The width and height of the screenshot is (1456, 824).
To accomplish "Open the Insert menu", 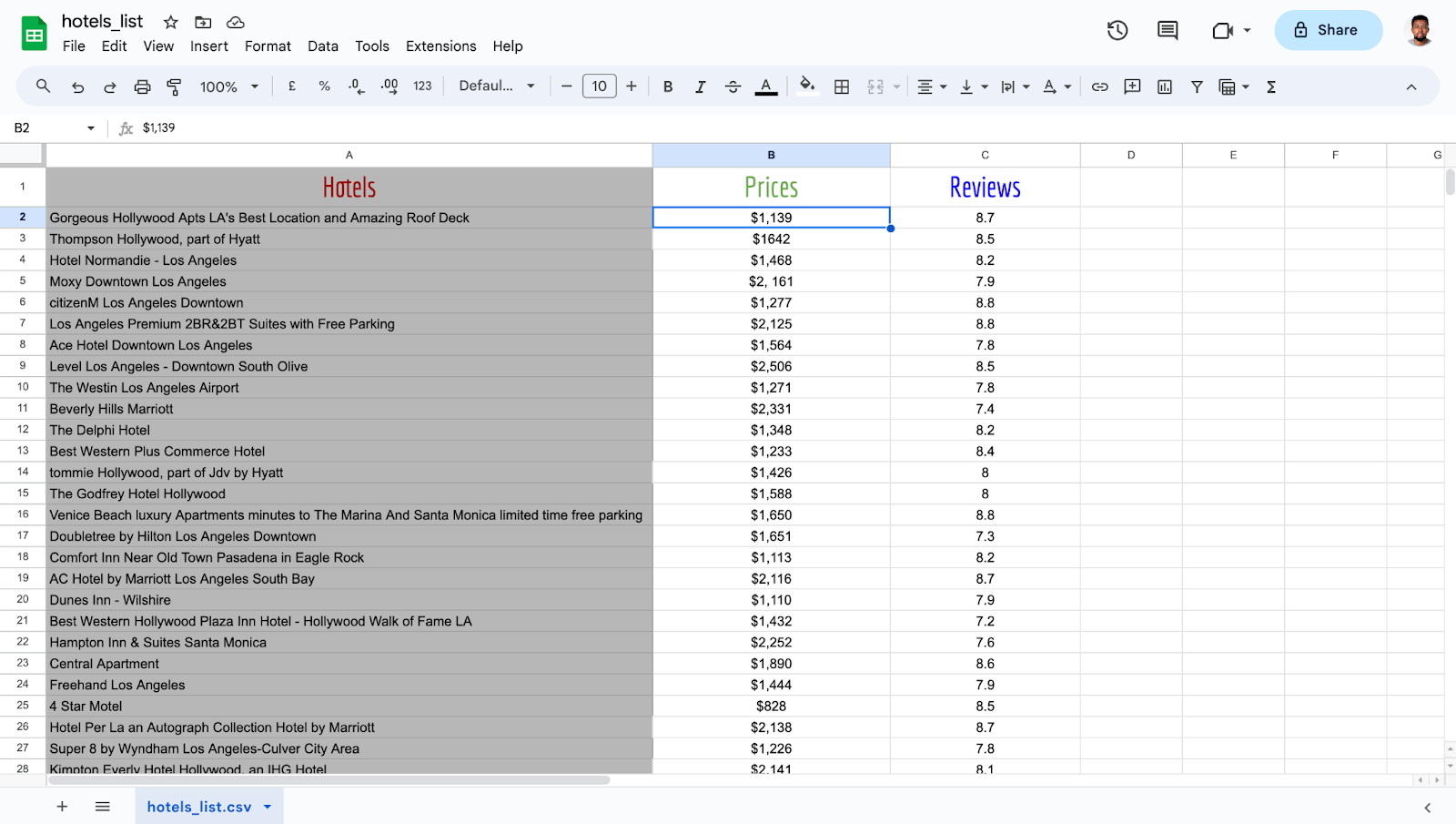I will click(x=209, y=46).
